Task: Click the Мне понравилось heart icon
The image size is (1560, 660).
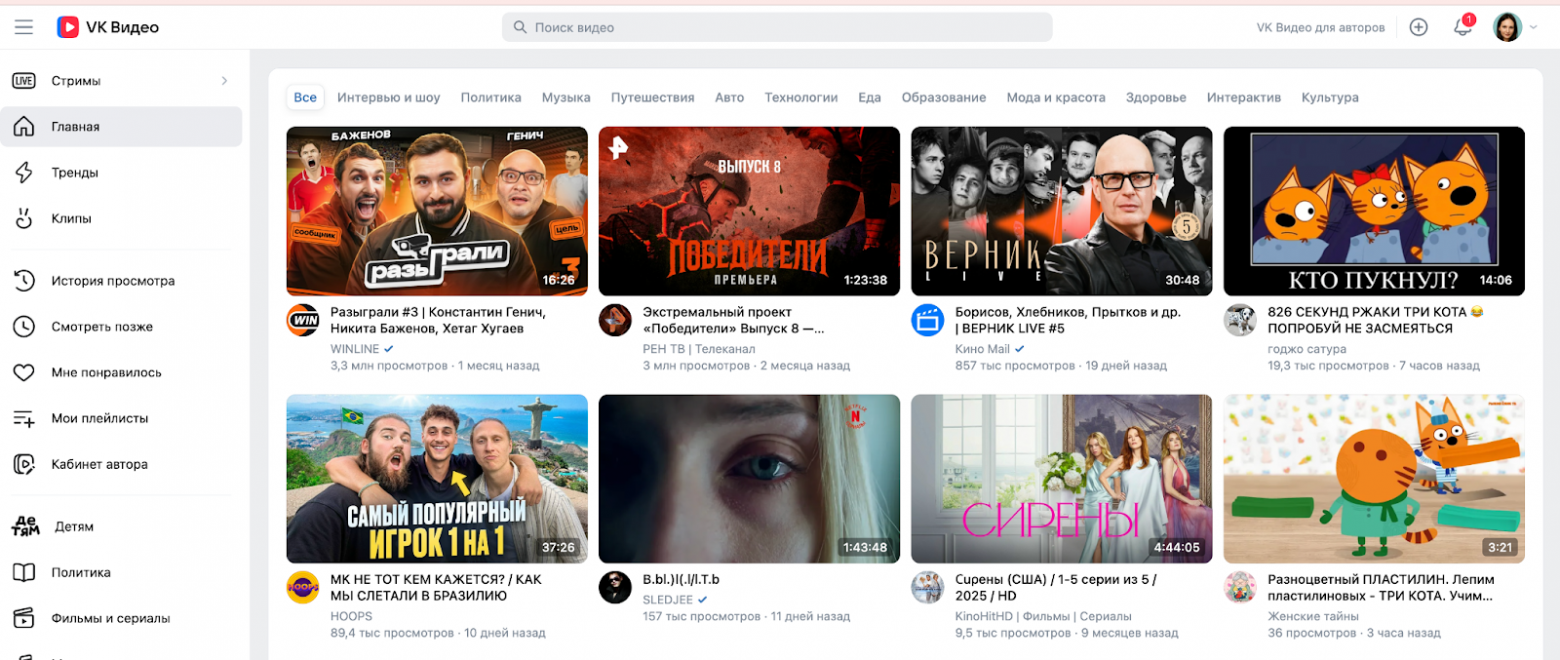Action: pyautogui.click(x=24, y=373)
